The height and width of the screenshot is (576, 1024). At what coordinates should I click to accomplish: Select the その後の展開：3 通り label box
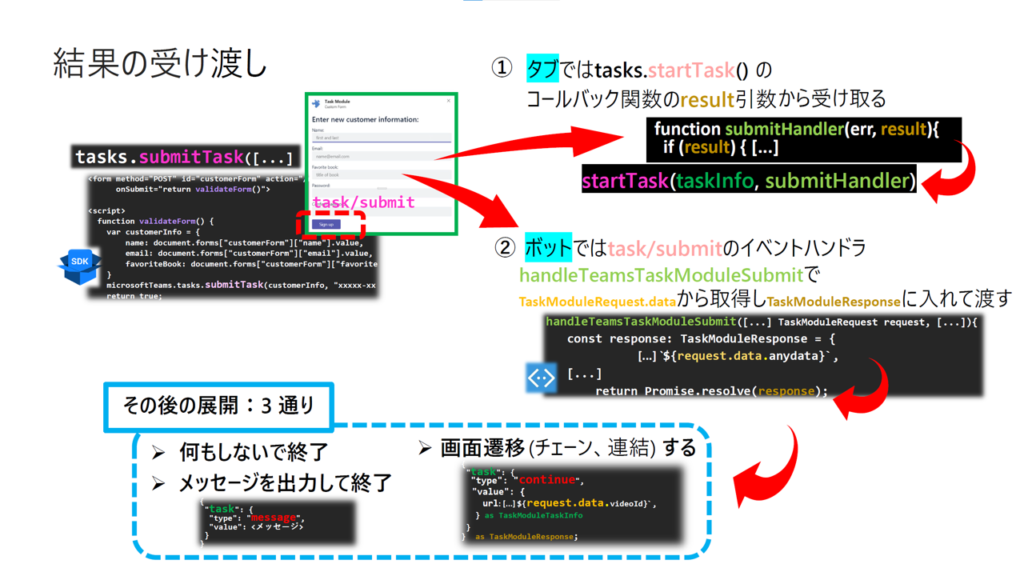(217, 408)
